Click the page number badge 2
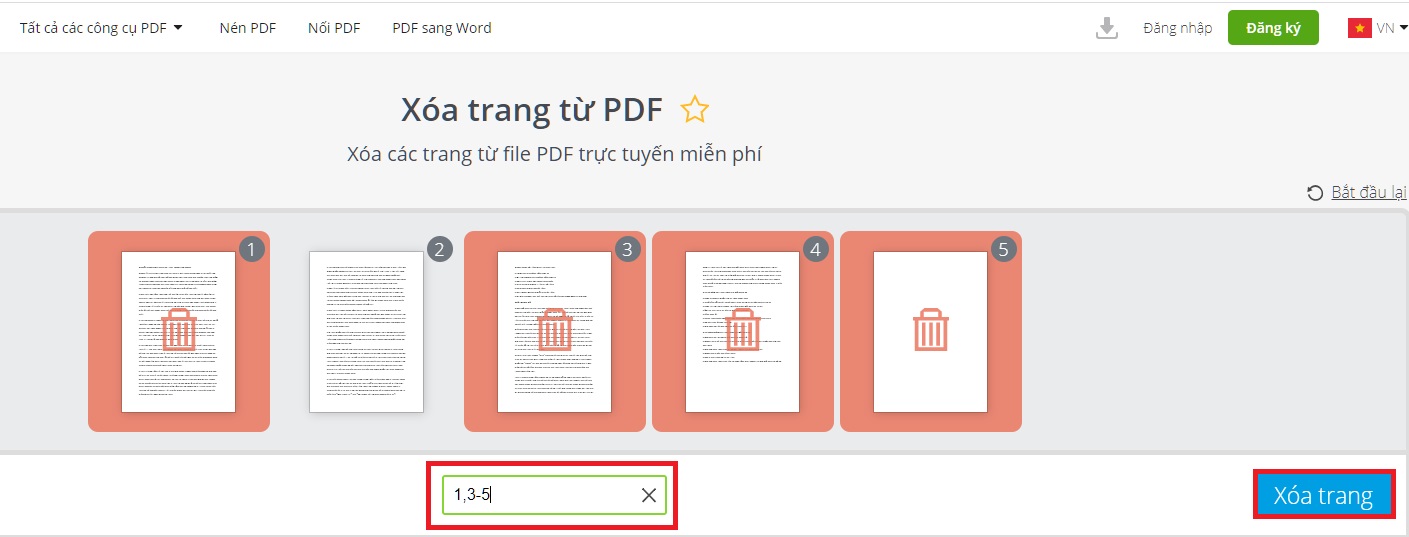 439,249
